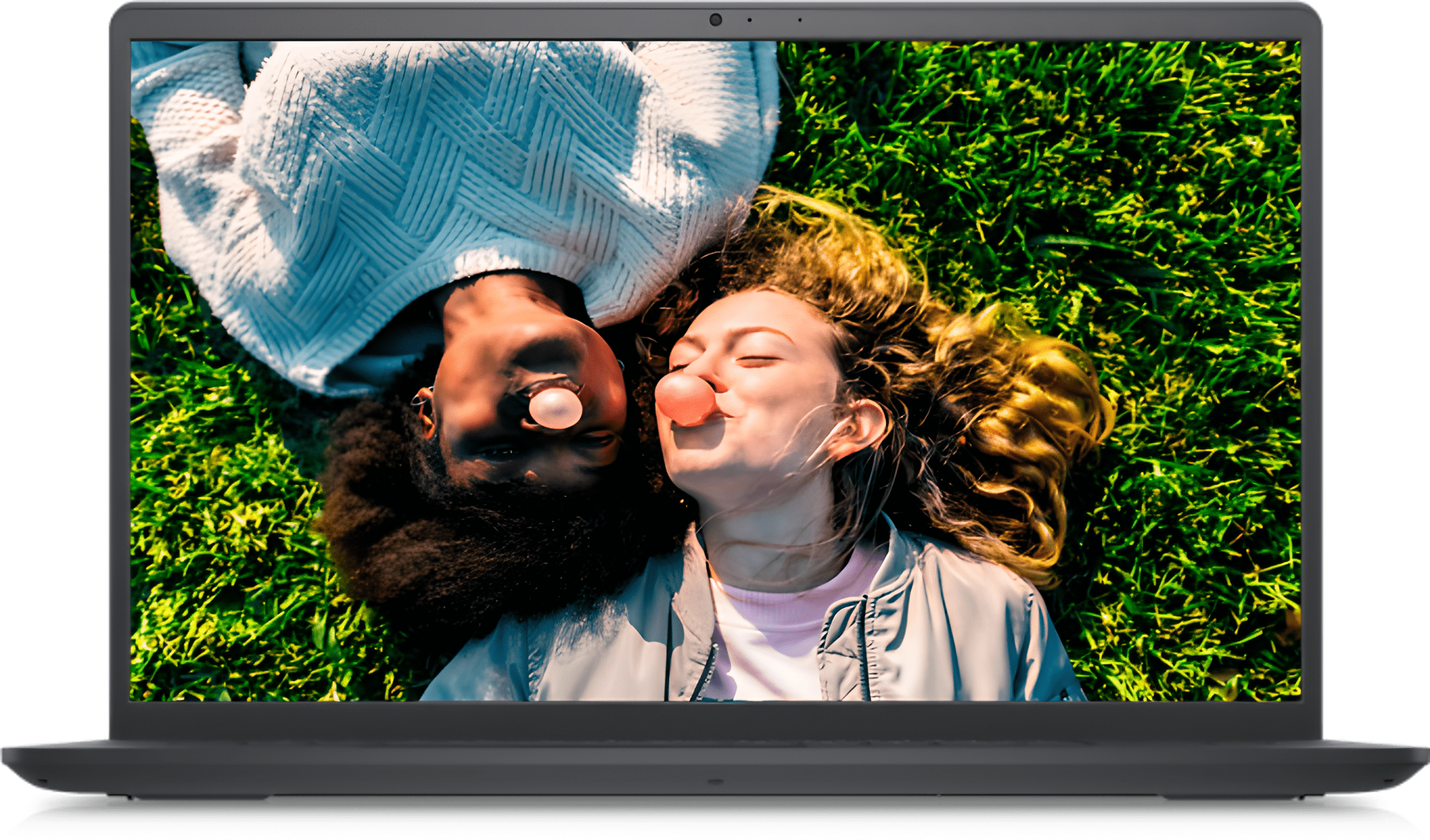Click the front notch on laptop base

[x=715, y=781]
